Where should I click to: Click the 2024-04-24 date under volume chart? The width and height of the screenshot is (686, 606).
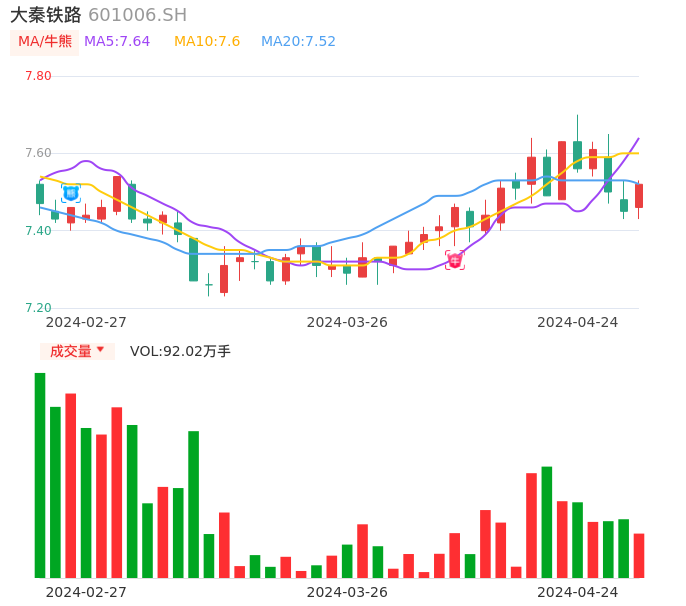point(578,592)
